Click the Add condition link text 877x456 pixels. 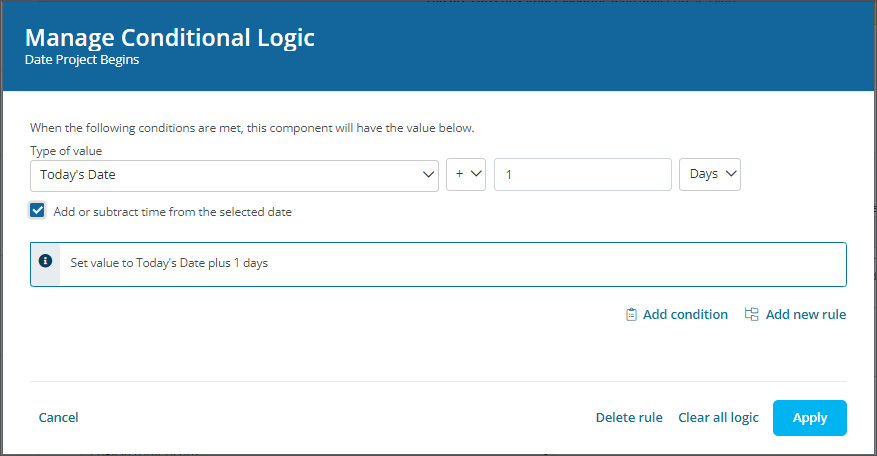[x=685, y=314]
